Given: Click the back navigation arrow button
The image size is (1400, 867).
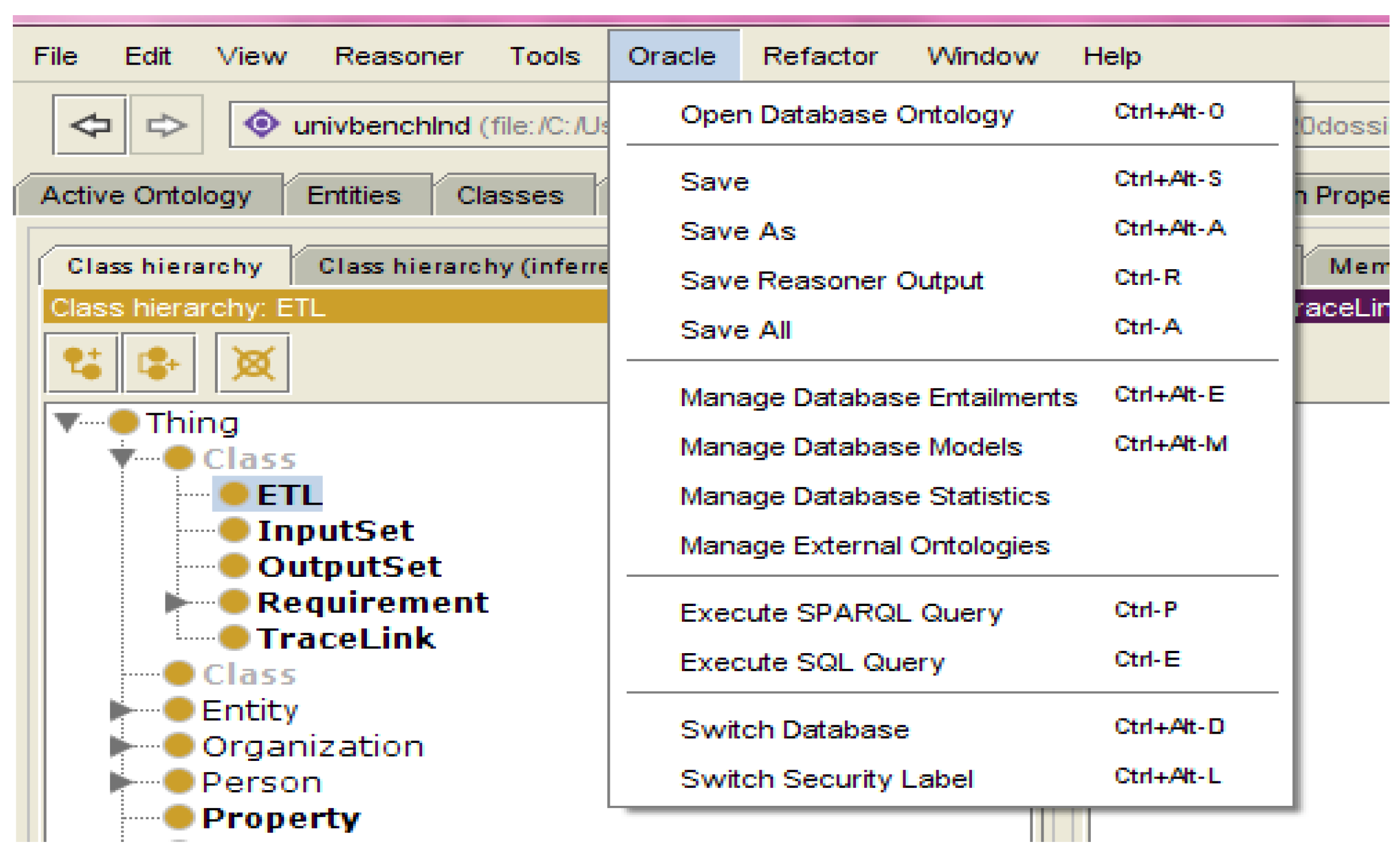Looking at the screenshot, I should click(90, 125).
